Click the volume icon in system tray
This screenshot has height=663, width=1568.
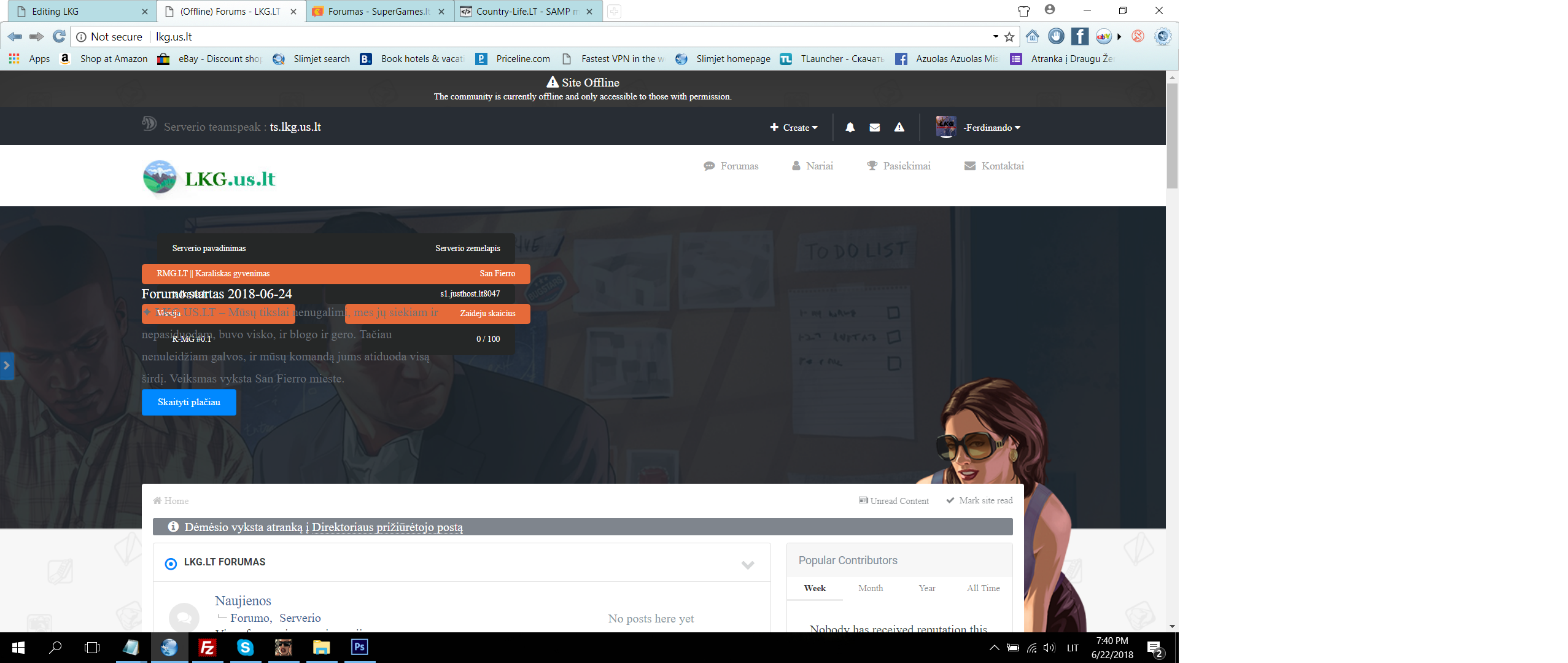coord(1049,648)
